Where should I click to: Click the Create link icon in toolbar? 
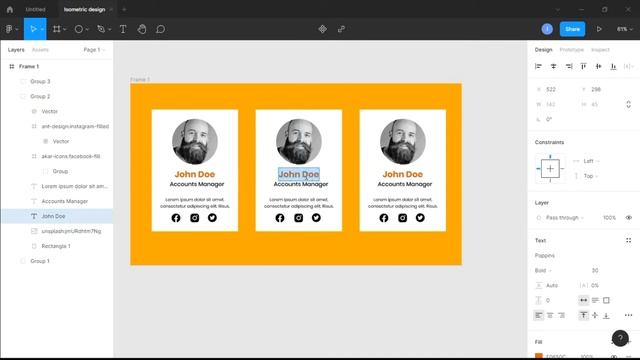341,29
